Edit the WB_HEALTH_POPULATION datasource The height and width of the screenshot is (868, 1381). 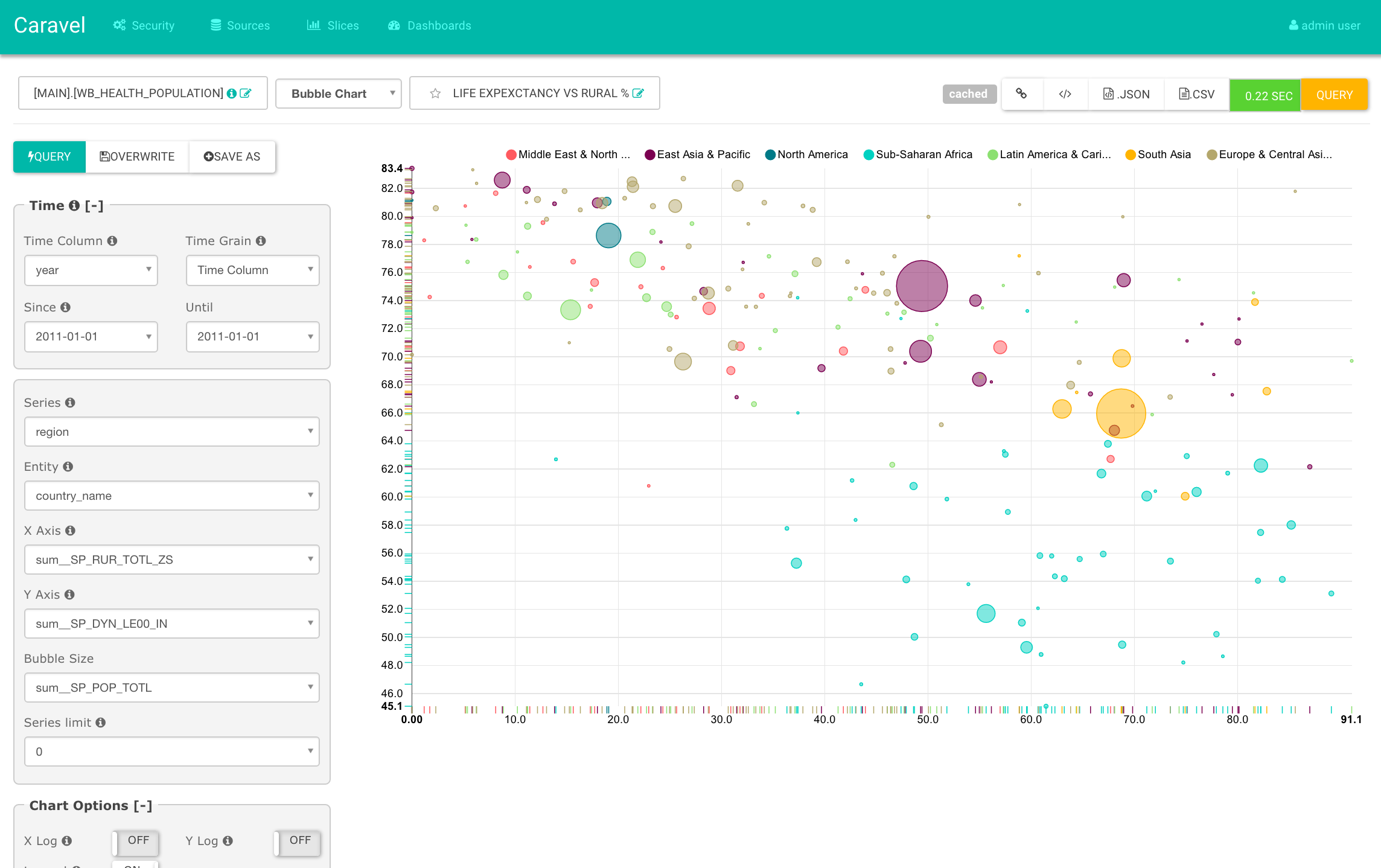click(x=246, y=94)
